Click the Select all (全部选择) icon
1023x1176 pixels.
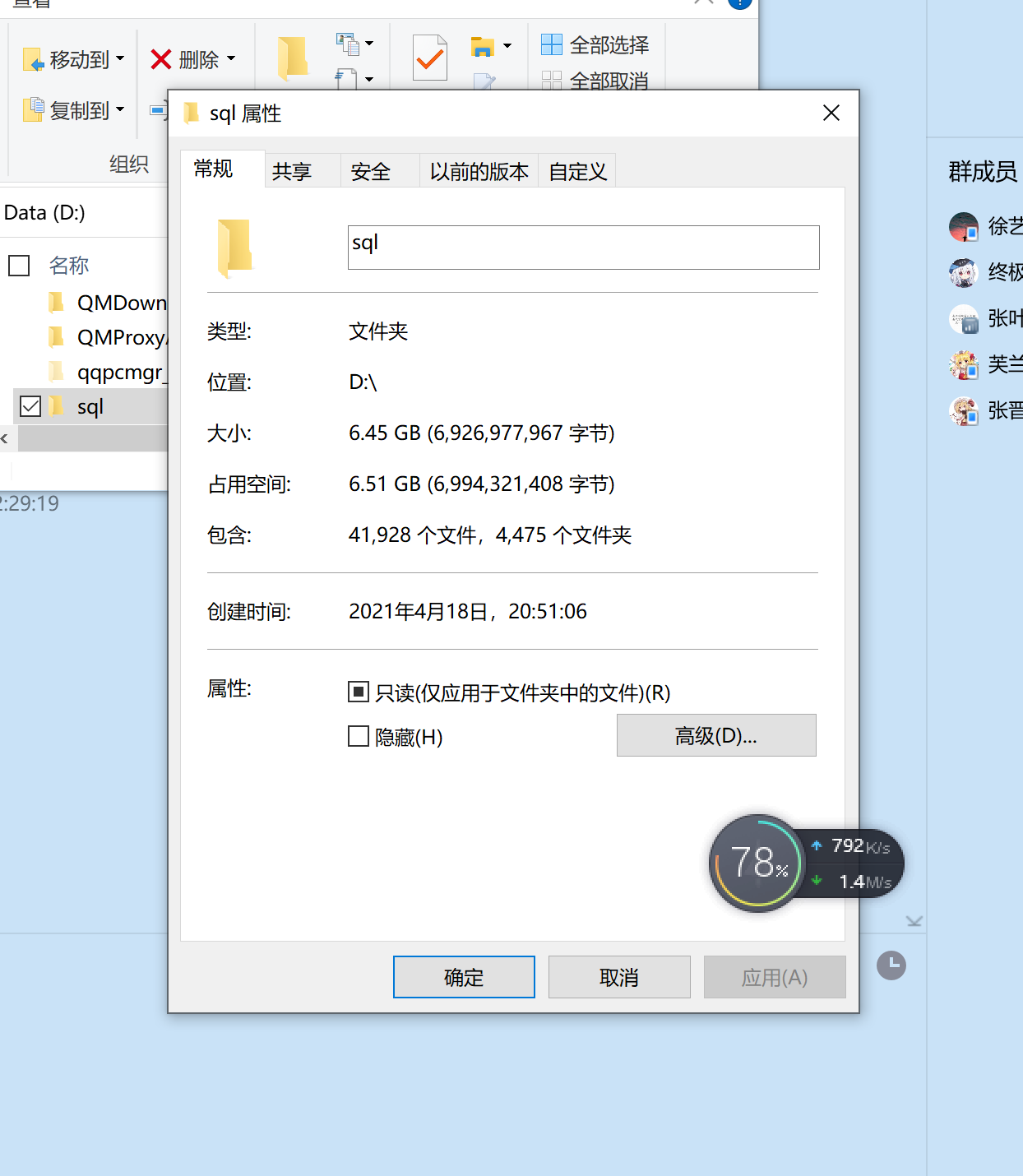(551, 44)
